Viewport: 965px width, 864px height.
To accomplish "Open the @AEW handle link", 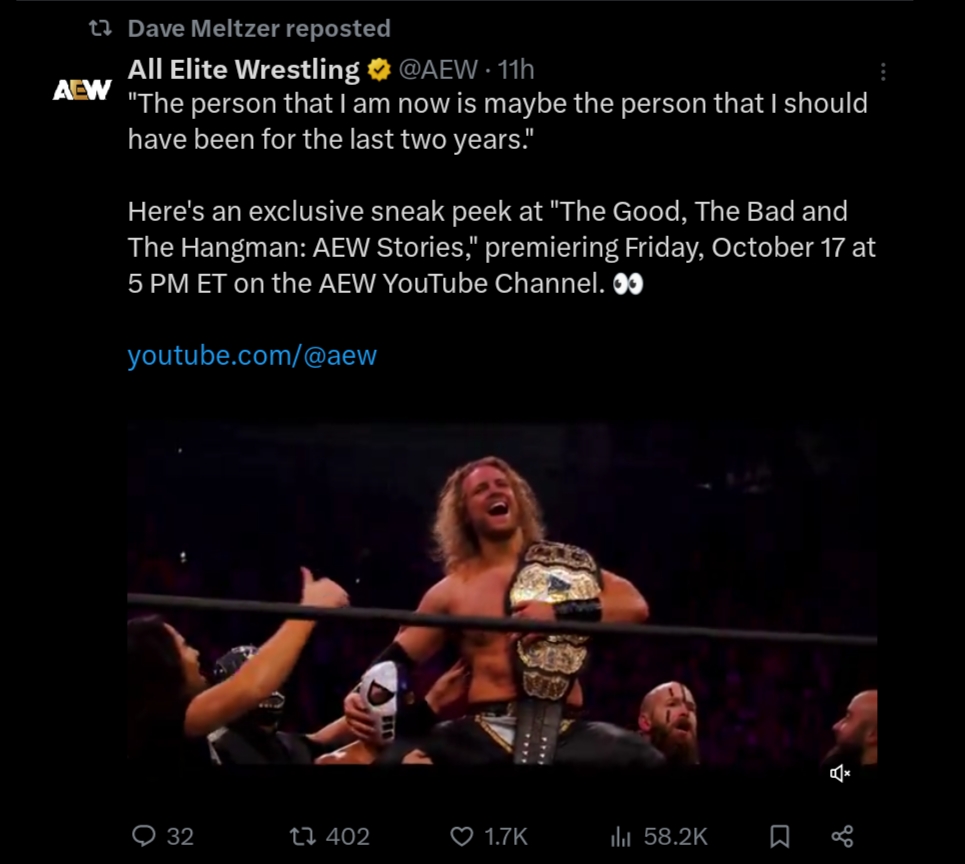I will point(438,70).
